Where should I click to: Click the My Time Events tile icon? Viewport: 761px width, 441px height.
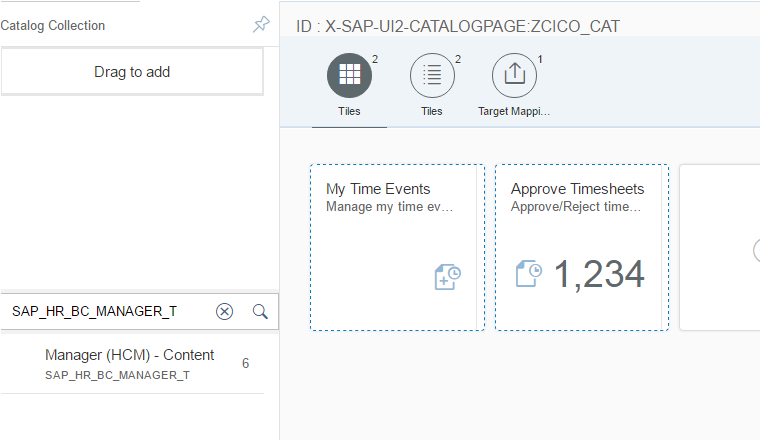[x=447, y=277]
